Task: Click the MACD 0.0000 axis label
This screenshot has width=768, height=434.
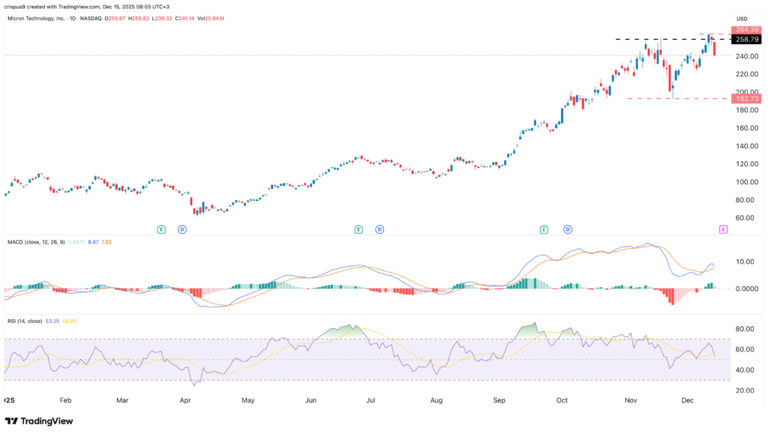Action: coord(747,289)
